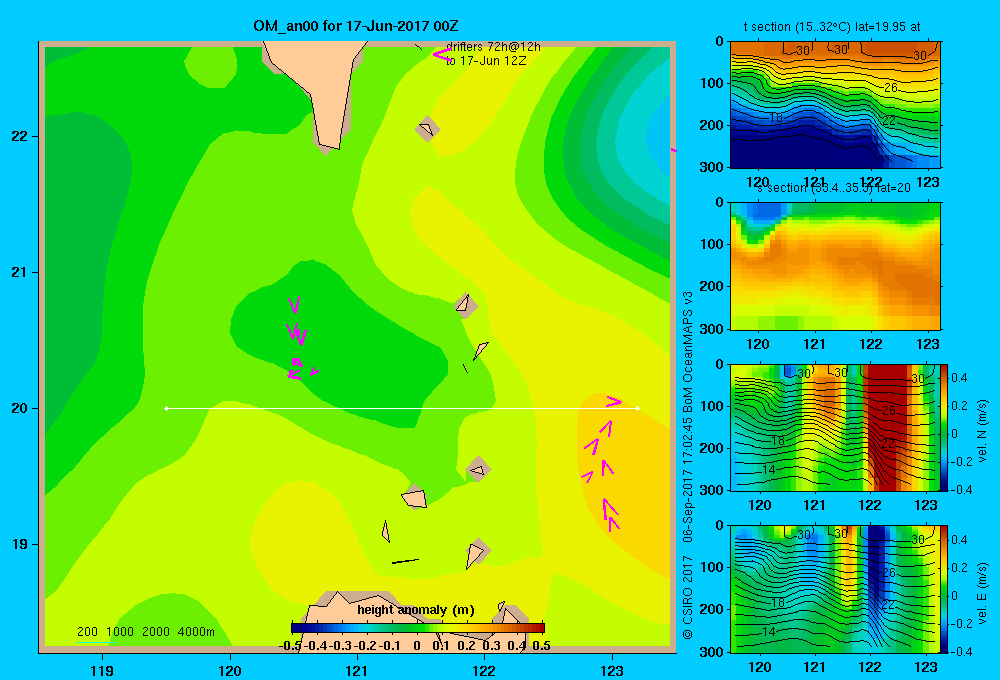
Task: Click the vel. N color scale bar
Action: [x=944, y=427]
